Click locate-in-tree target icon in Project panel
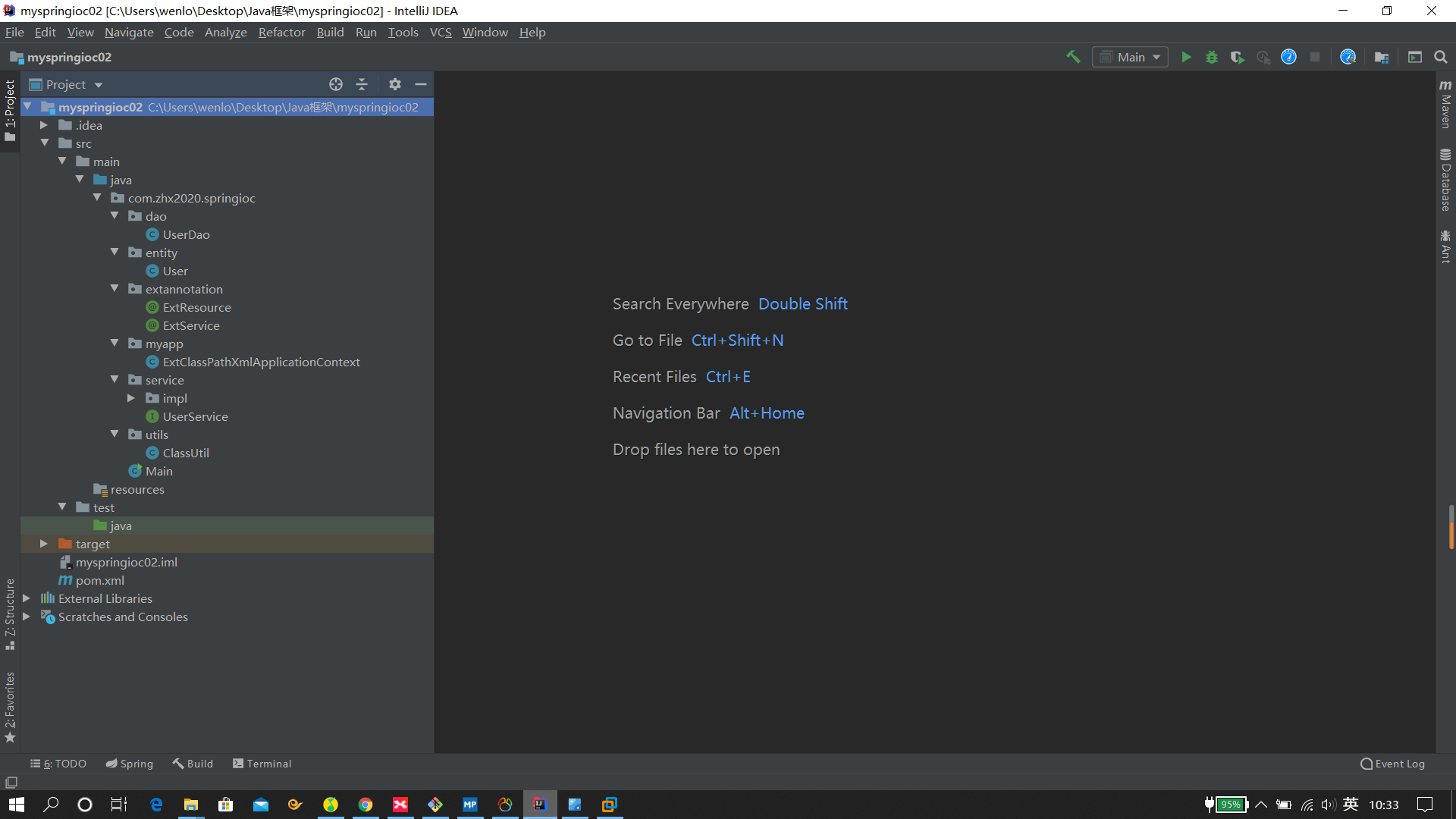 [x=336, y=84]
